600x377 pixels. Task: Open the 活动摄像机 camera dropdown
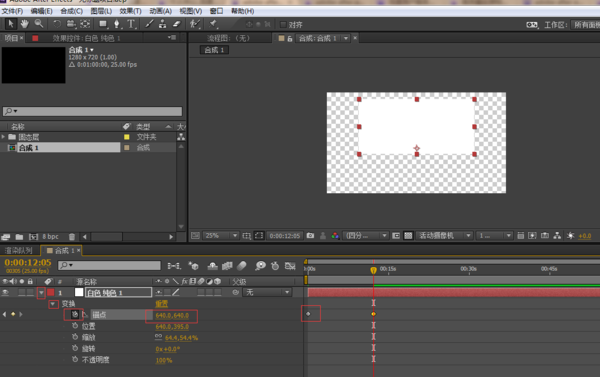tap(444, 235)
